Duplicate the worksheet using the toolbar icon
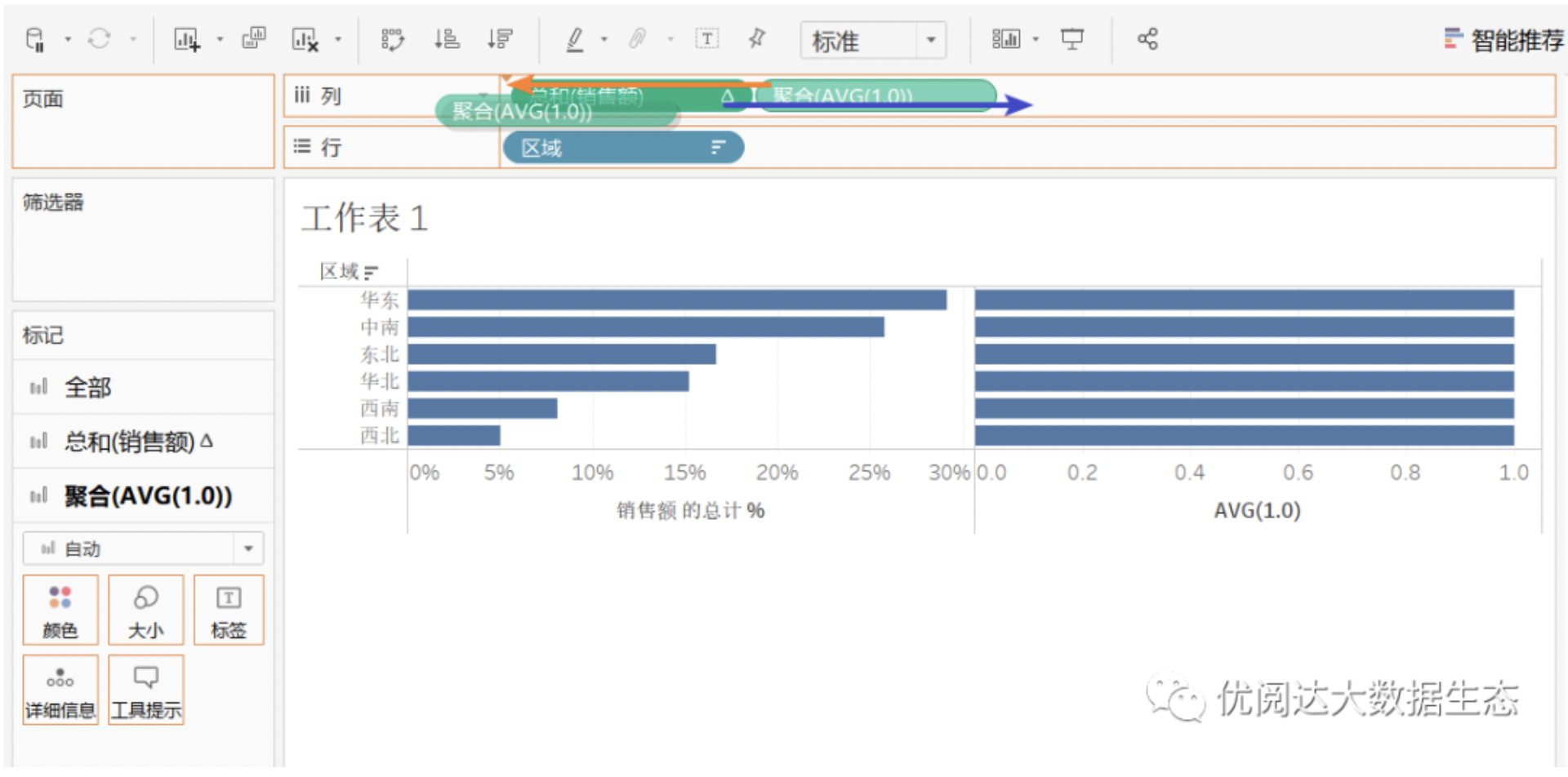 click(254, 38)
